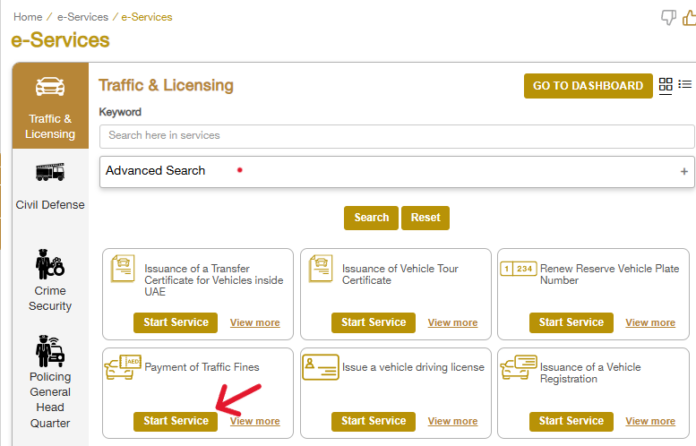Open the first e-Services breadcrumb
Screen dimensions: 696x446
tap(83, 17)
